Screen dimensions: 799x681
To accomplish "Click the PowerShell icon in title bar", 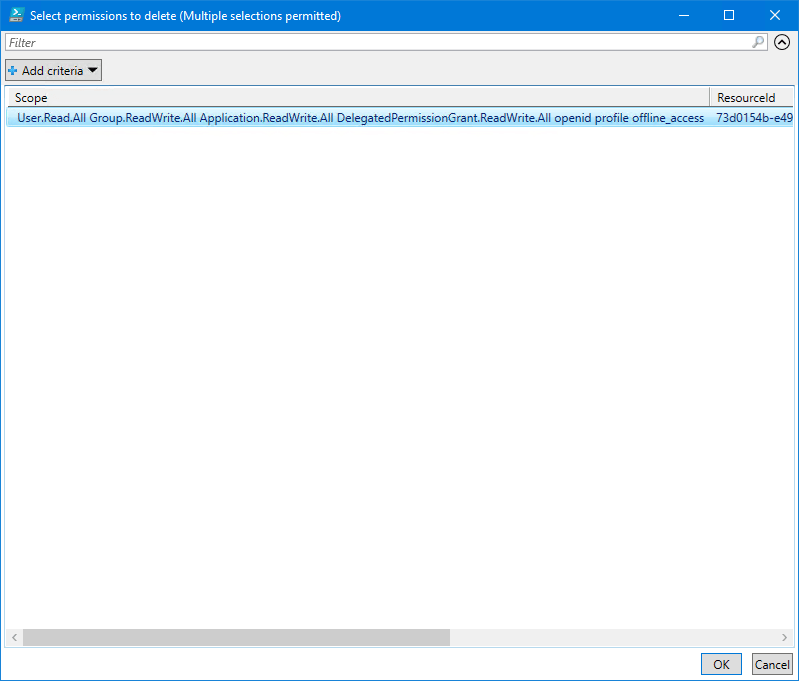I will (16, 16).
